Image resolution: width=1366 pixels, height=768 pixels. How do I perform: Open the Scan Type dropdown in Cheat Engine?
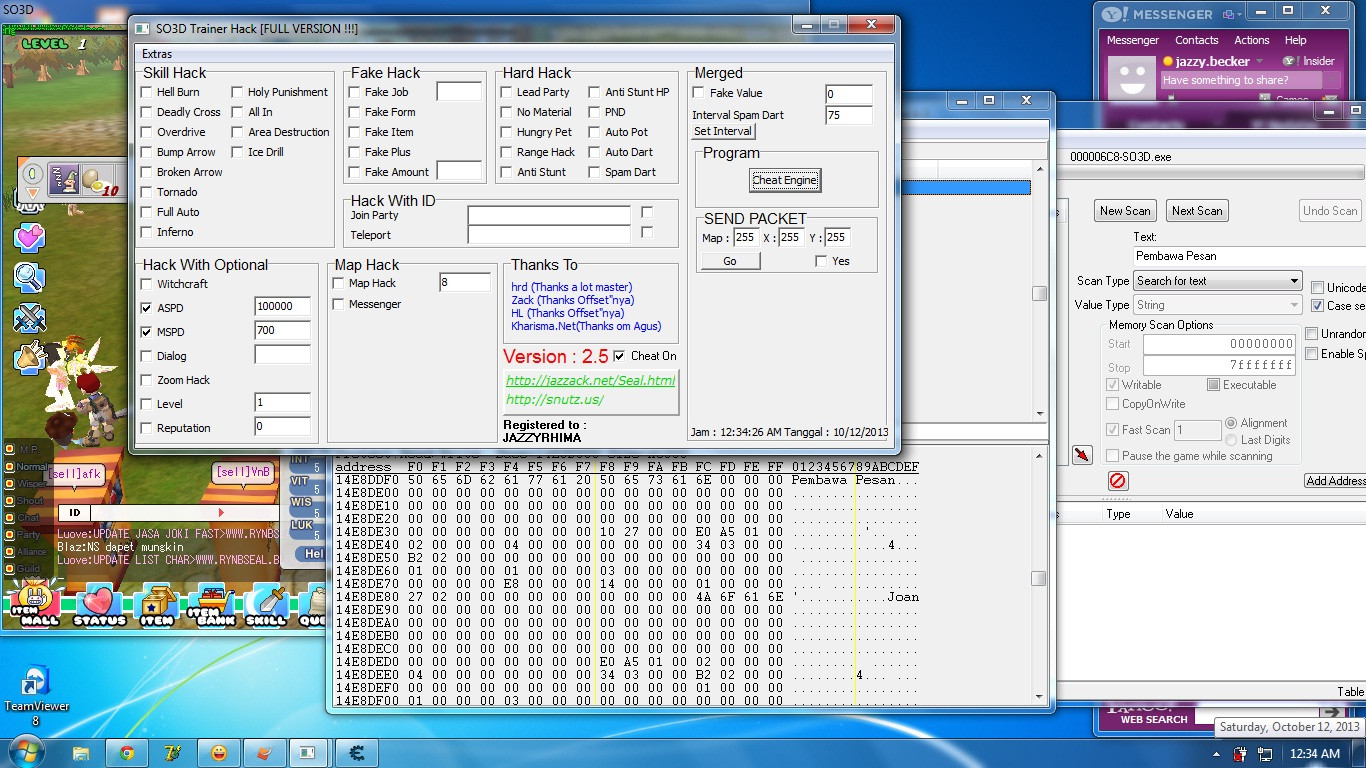click(x=1217, y=281)
